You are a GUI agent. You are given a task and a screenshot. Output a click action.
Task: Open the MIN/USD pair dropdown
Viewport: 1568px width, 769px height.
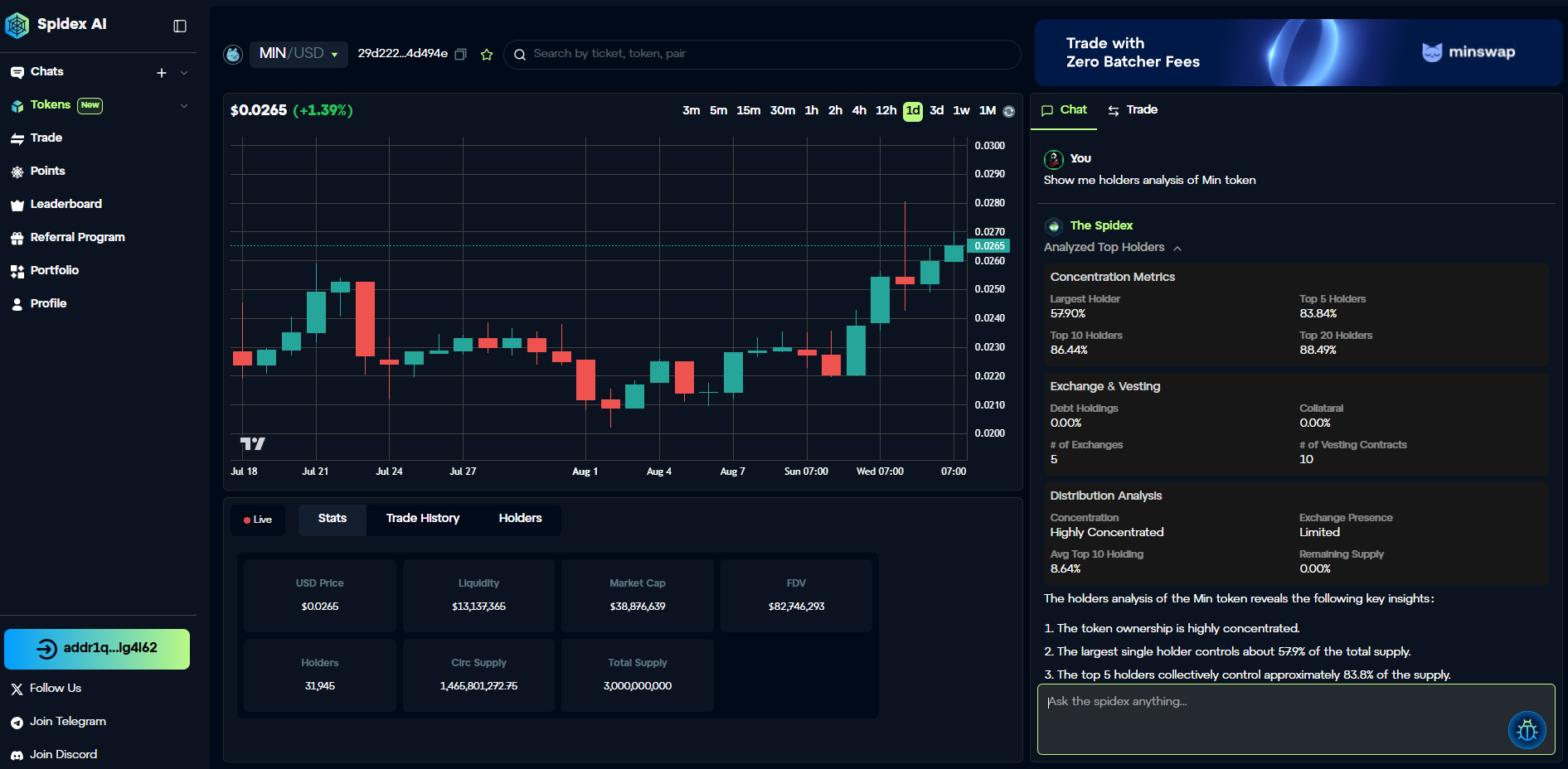[299, 54]
